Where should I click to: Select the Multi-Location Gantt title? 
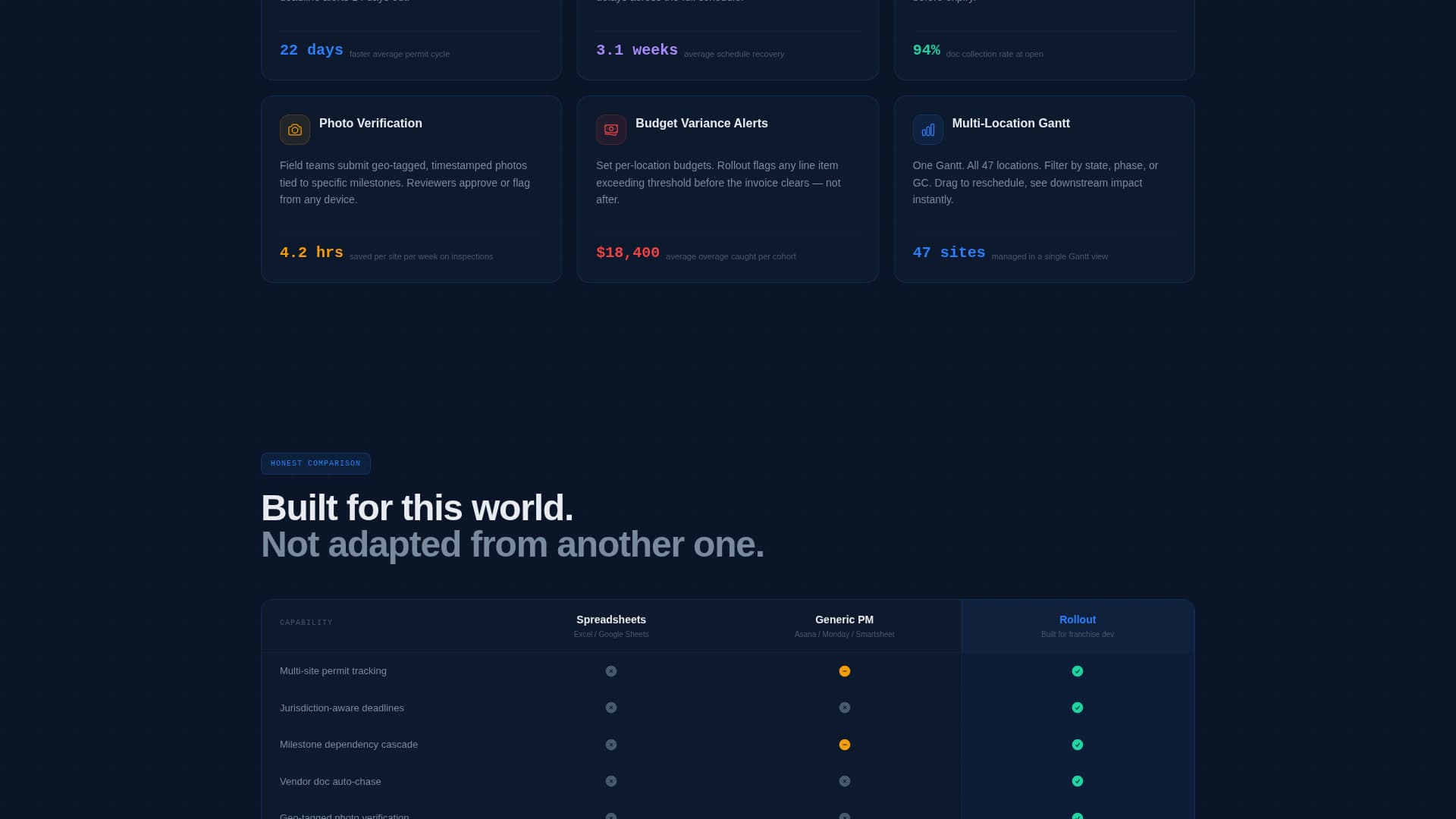(x=1011, y=123)
